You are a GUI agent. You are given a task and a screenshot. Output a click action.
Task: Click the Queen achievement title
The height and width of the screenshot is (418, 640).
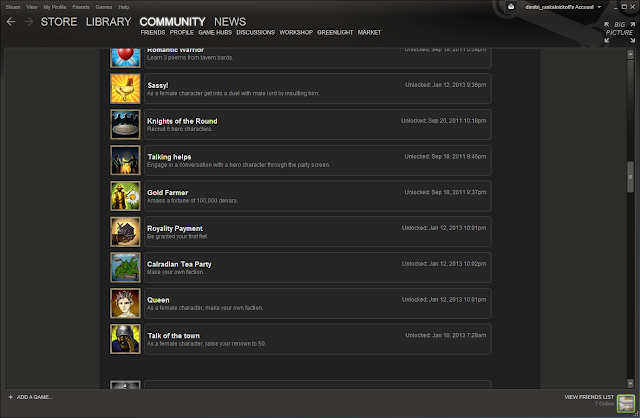click(158, 300)
